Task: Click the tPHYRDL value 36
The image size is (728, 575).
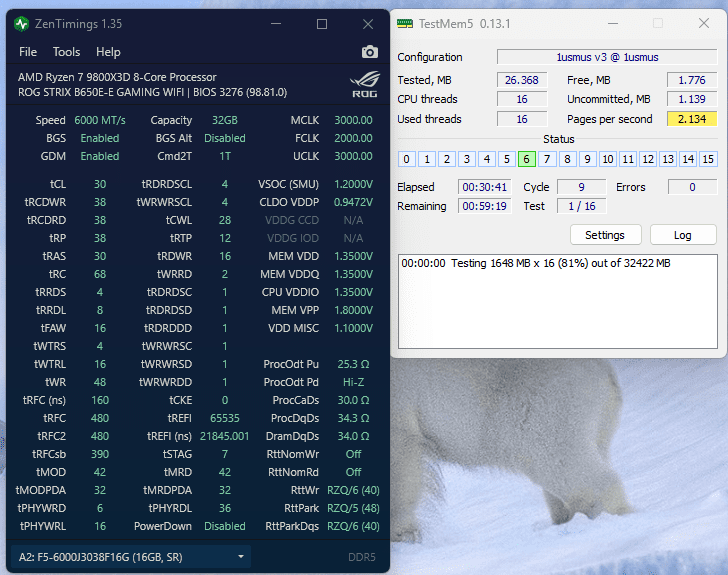Action: click(225, 508)
